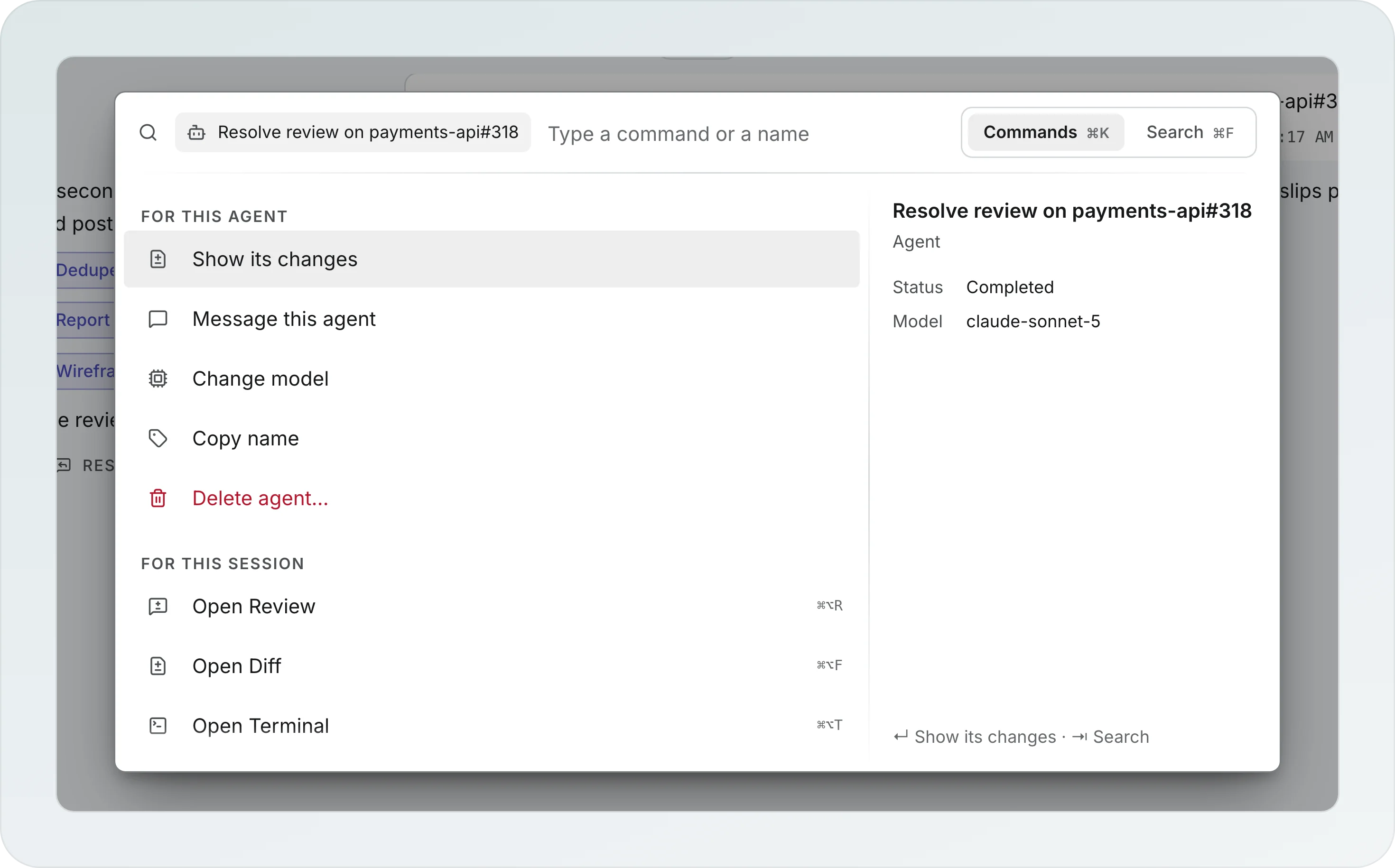Select Delete agent... command
Screen dimensions: 1395x868
coord(492,498)
